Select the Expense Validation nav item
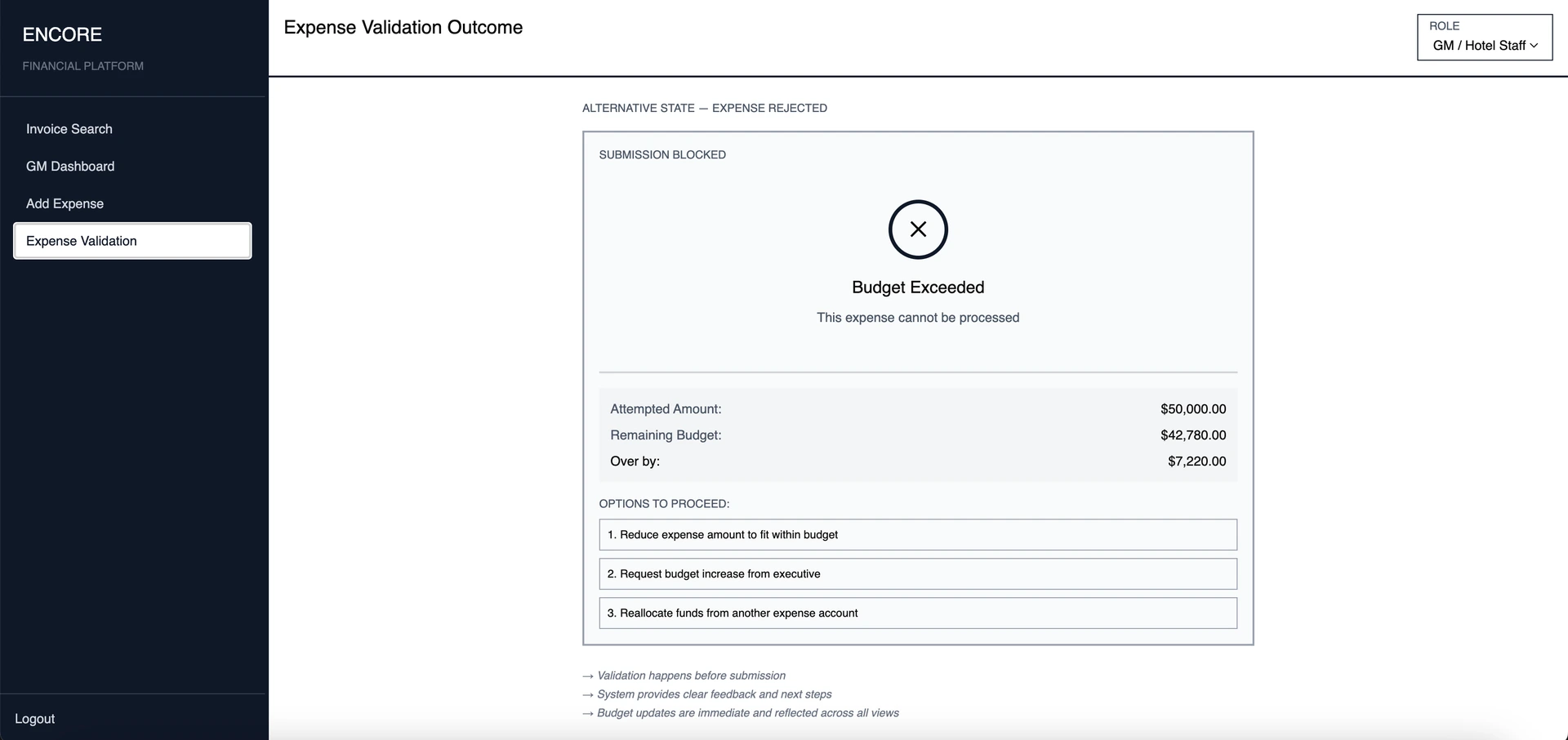The width and height of the screenshot is (1568, 740). pos(80,240)
